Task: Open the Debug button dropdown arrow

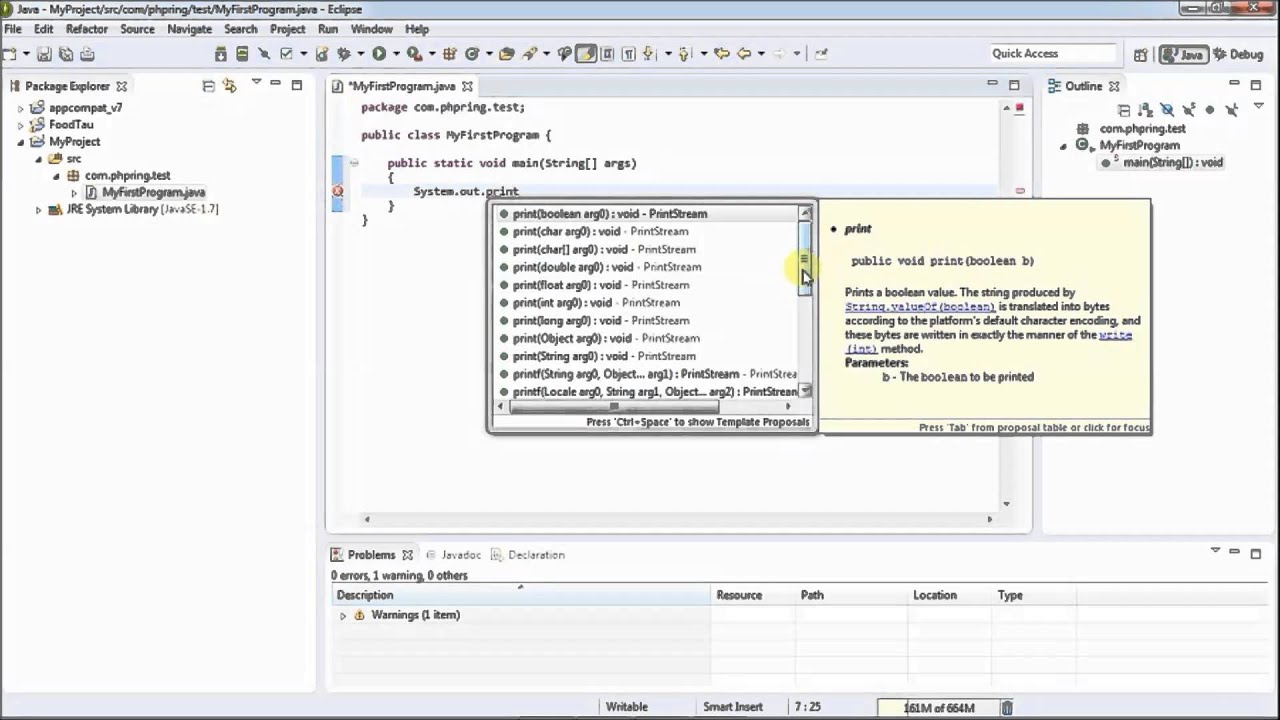Action: (361, 54)
